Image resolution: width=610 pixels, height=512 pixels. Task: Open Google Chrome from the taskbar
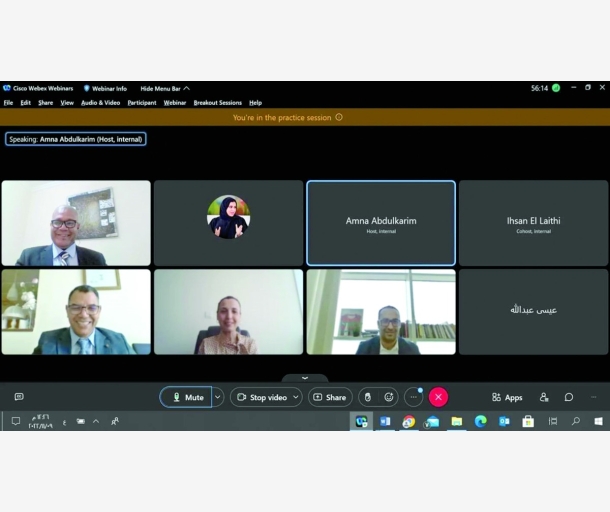tap(408, 422)
